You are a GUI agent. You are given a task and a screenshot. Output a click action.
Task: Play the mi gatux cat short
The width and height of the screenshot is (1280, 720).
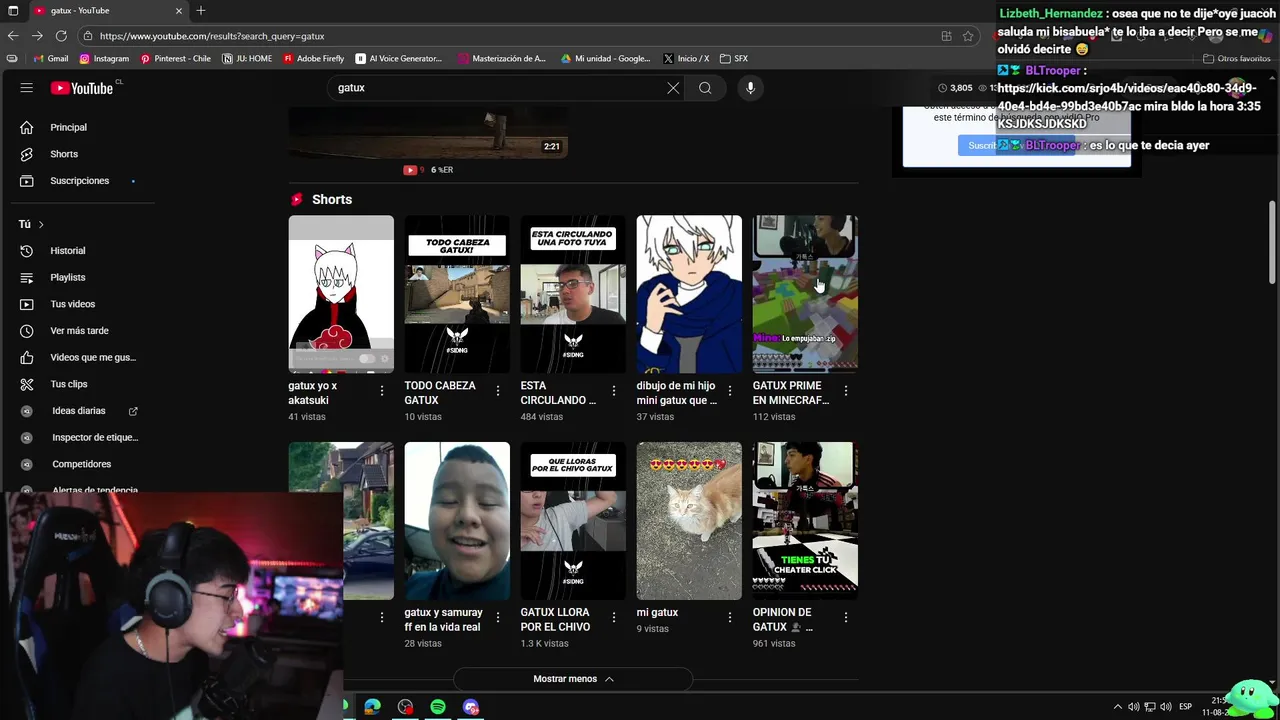tap(689, 521)
